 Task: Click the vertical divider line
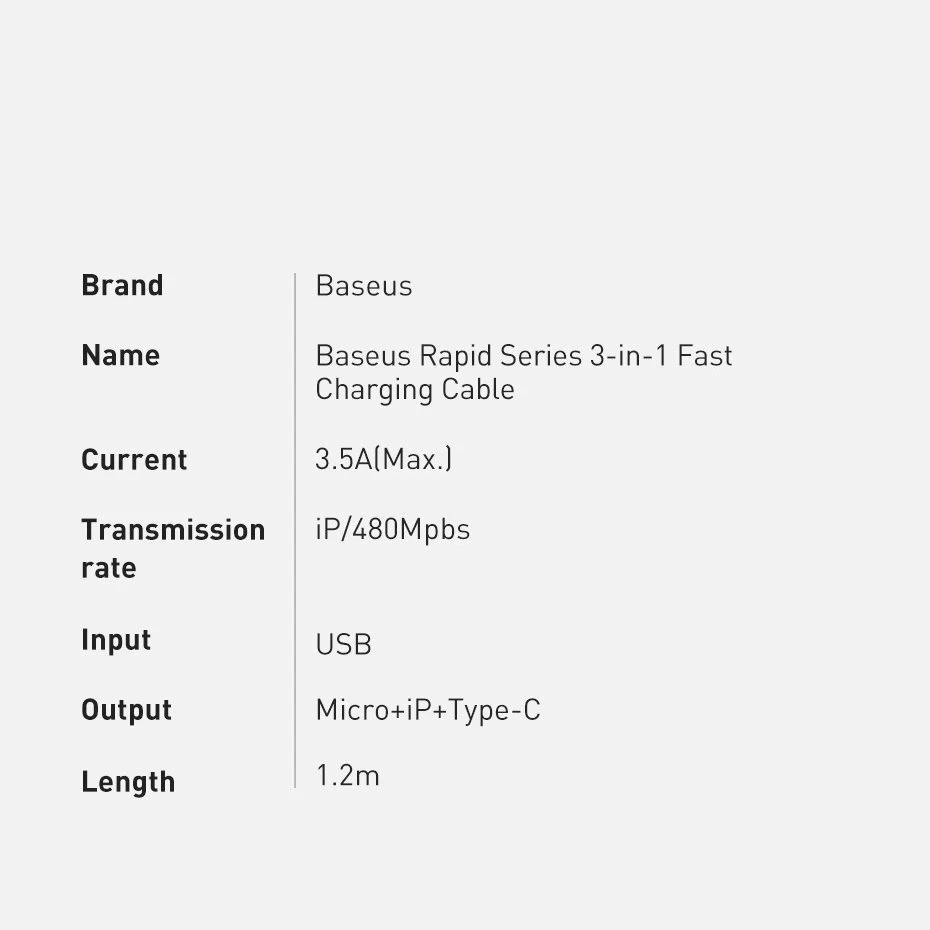click(x=295, y=530)
